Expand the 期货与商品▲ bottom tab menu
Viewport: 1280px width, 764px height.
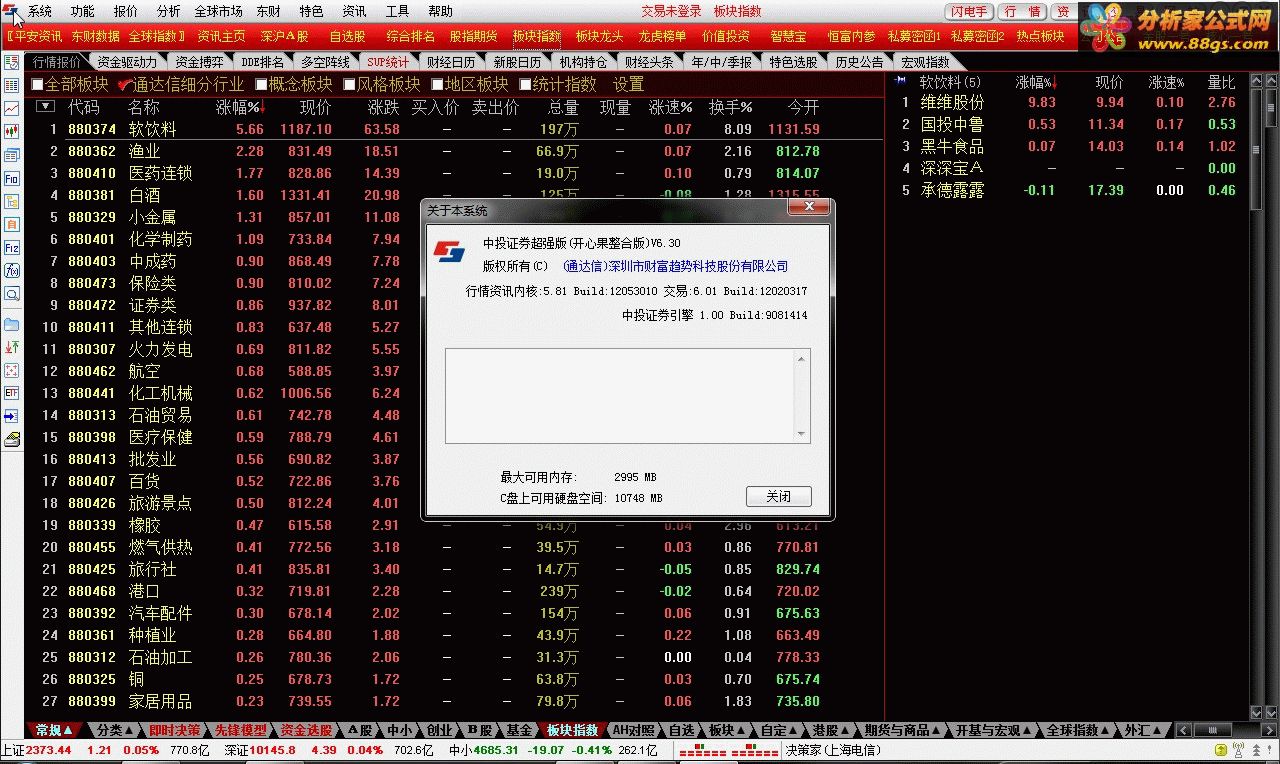click(902, 730)
